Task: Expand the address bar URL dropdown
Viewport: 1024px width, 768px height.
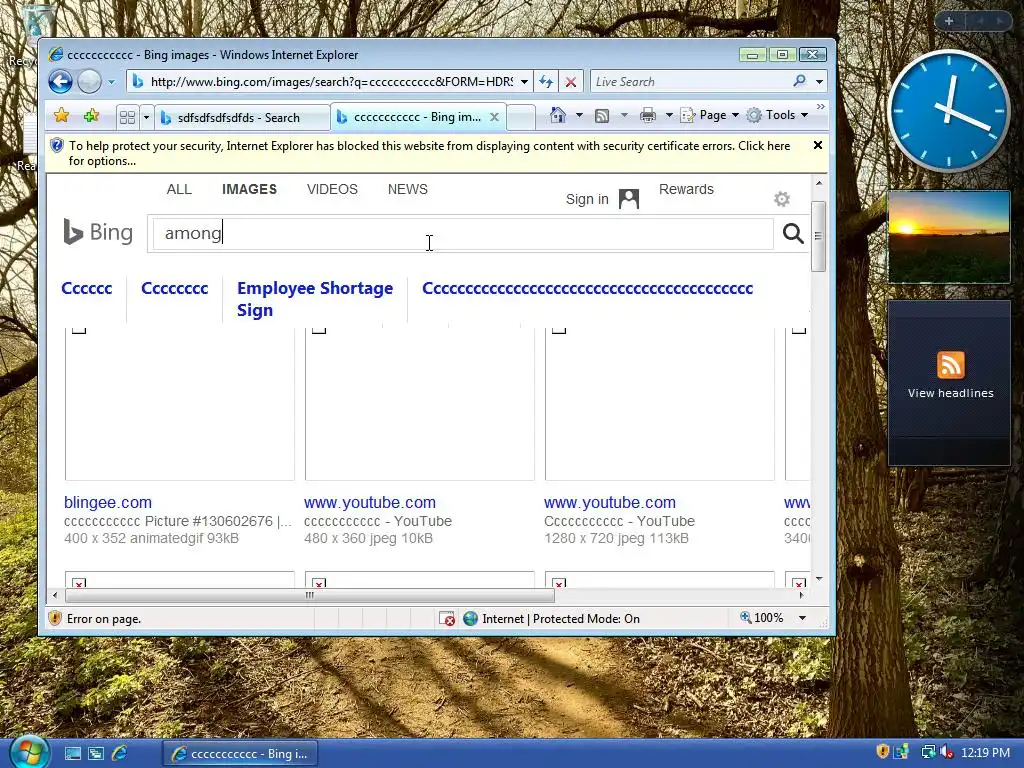Action: (524, 82)
